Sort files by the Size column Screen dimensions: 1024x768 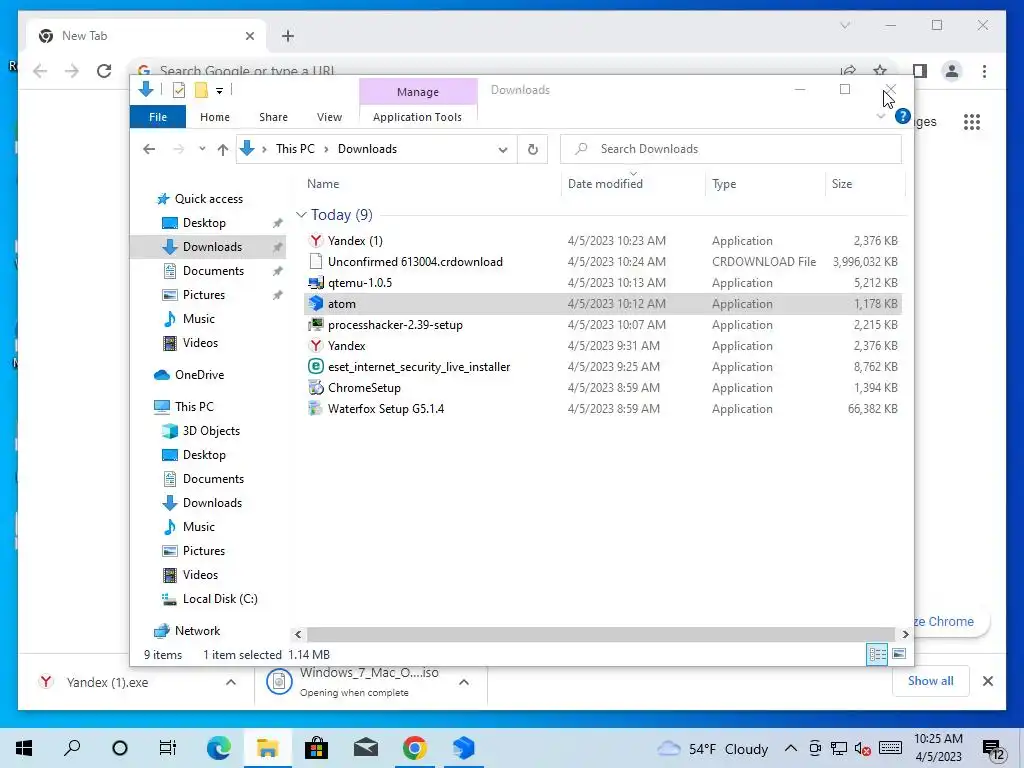[x=864, y=184]
